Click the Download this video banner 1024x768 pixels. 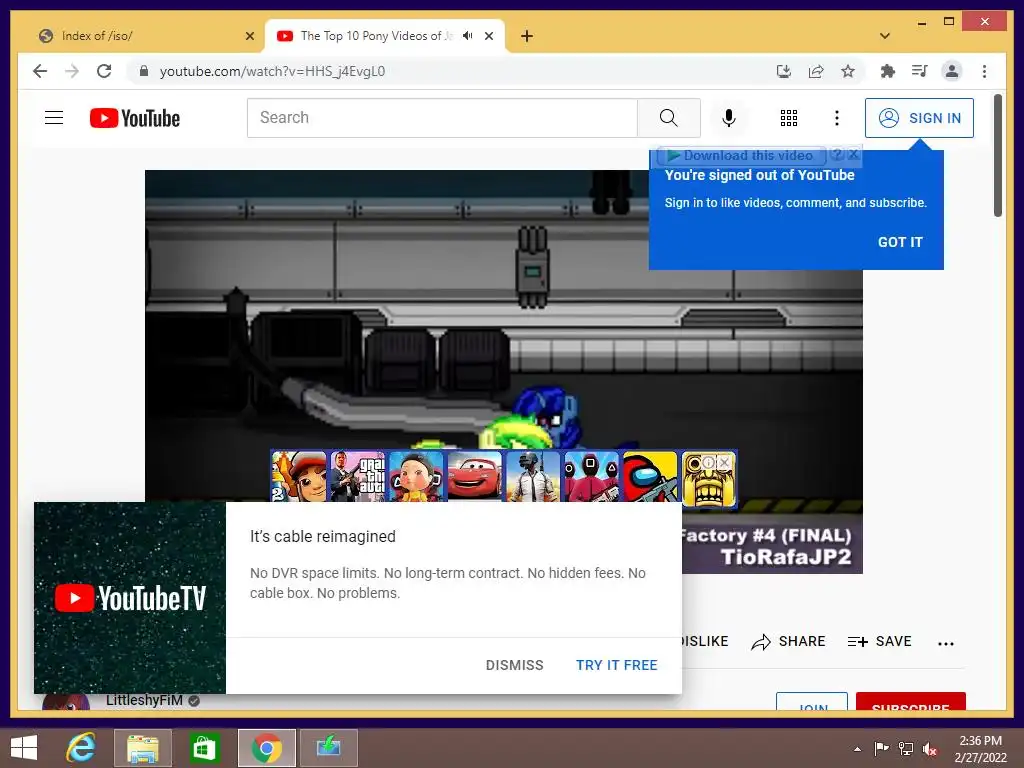tap(741, 155)
